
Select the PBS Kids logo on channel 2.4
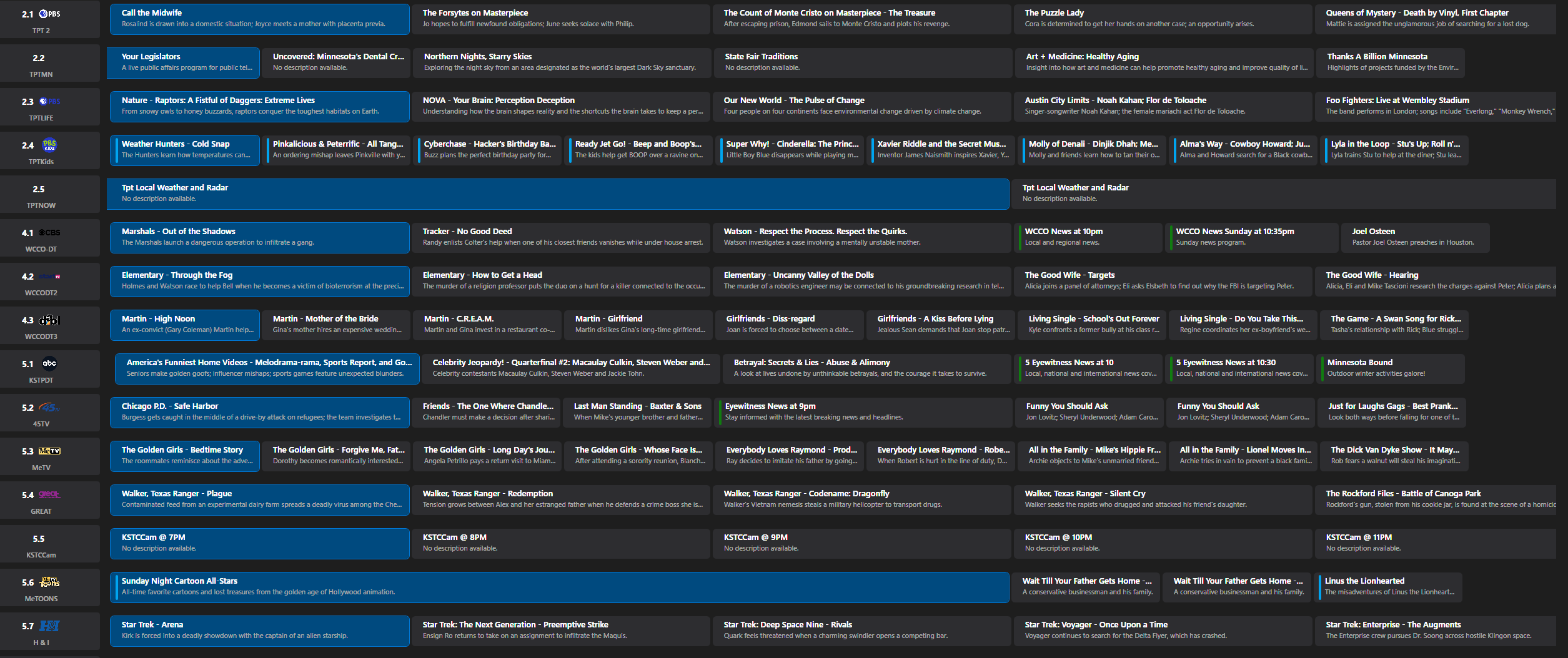(x=49, y=145)
